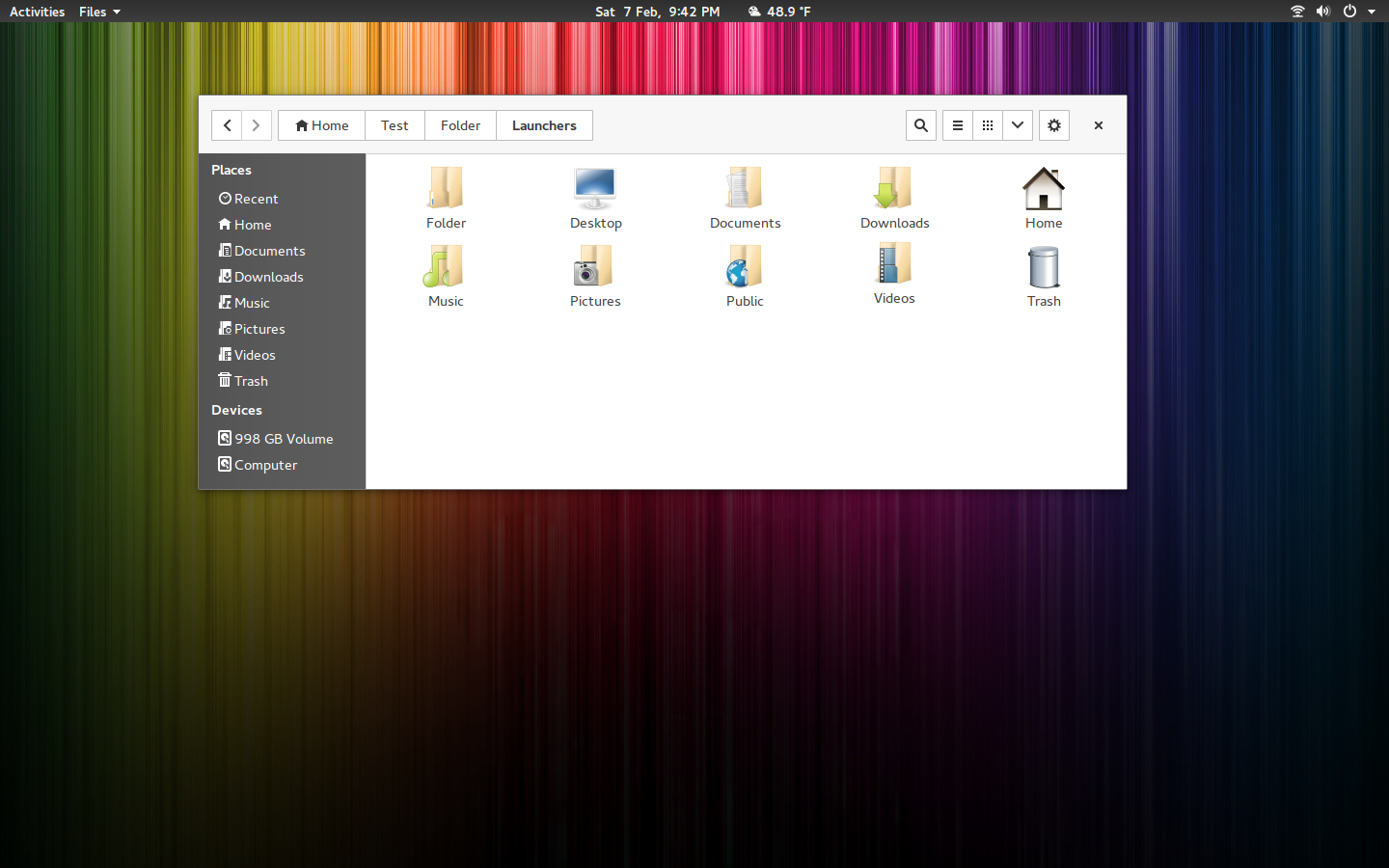Open Documents in the sidebar
The height and width of the screenshot is (868, 1389).
[x=282, y=251]
